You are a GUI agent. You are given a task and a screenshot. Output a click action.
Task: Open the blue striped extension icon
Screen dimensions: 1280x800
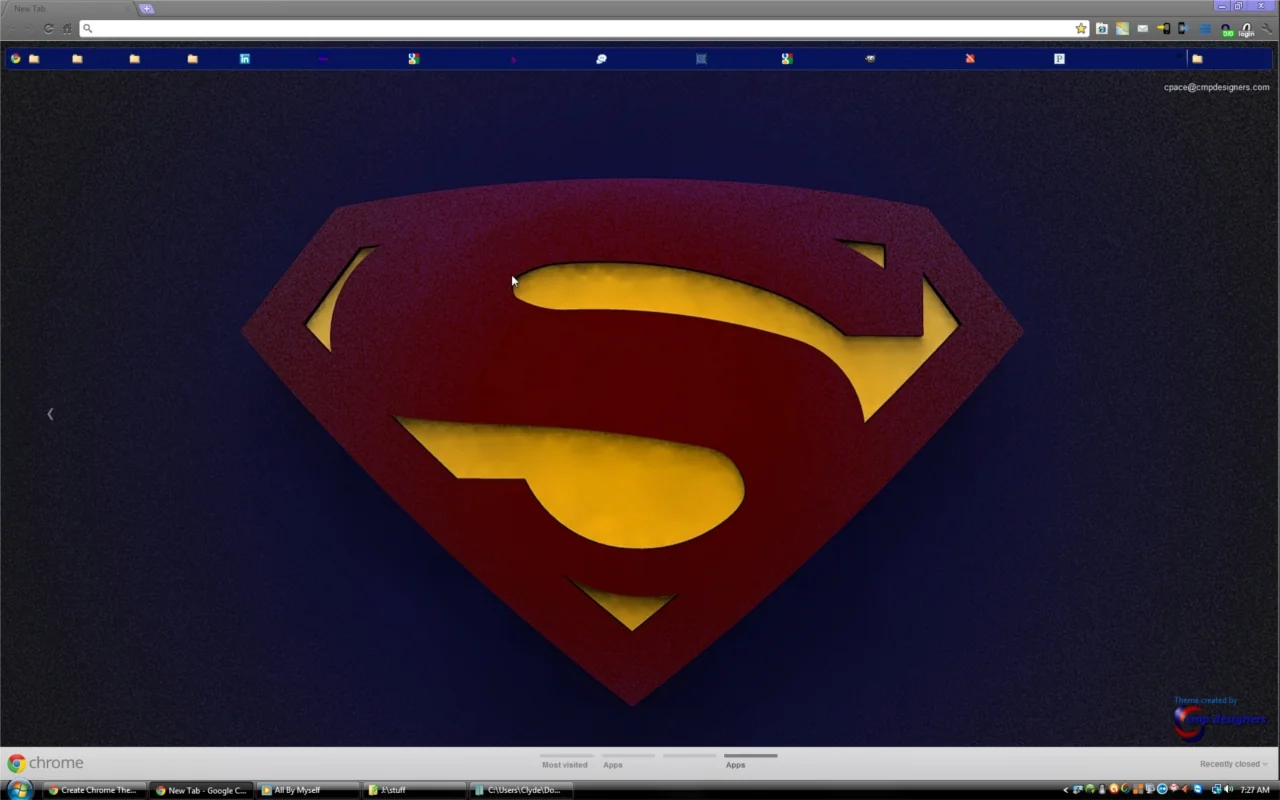click(1205, 29)
